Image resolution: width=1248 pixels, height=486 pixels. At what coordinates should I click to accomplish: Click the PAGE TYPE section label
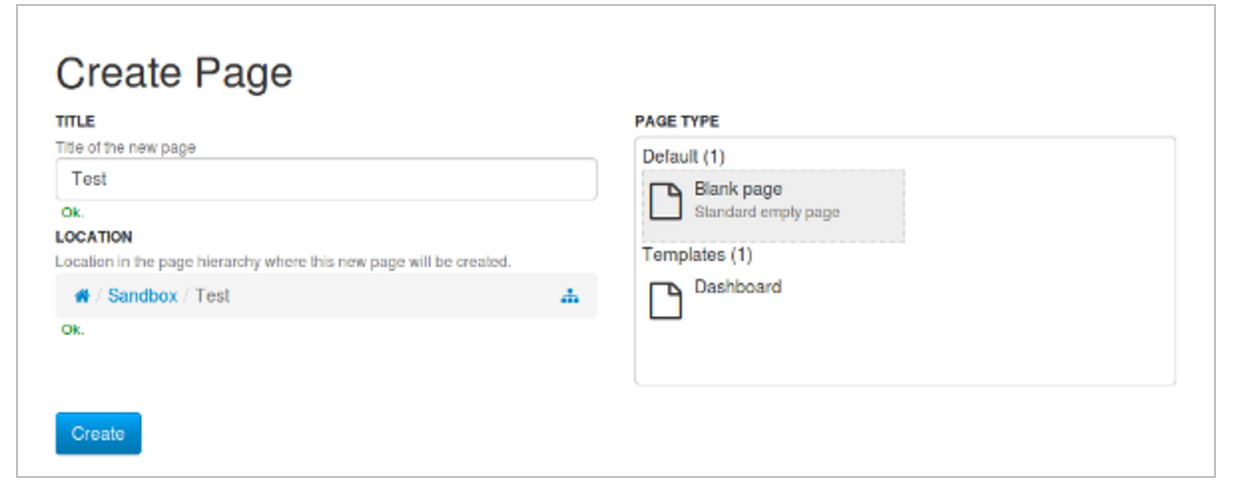[676, 122]
